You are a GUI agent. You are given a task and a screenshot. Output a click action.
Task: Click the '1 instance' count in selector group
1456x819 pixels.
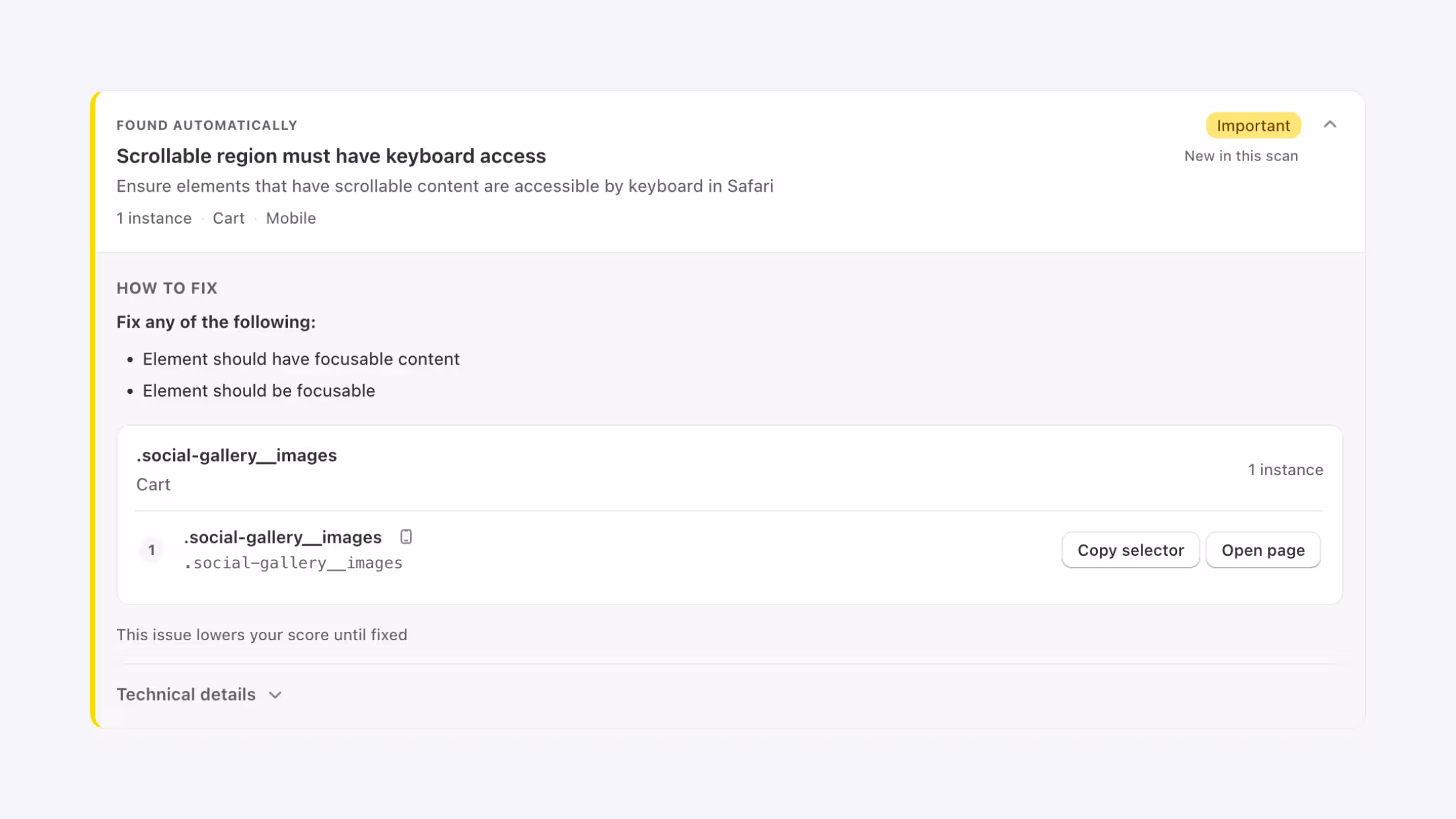point(1285,469)
